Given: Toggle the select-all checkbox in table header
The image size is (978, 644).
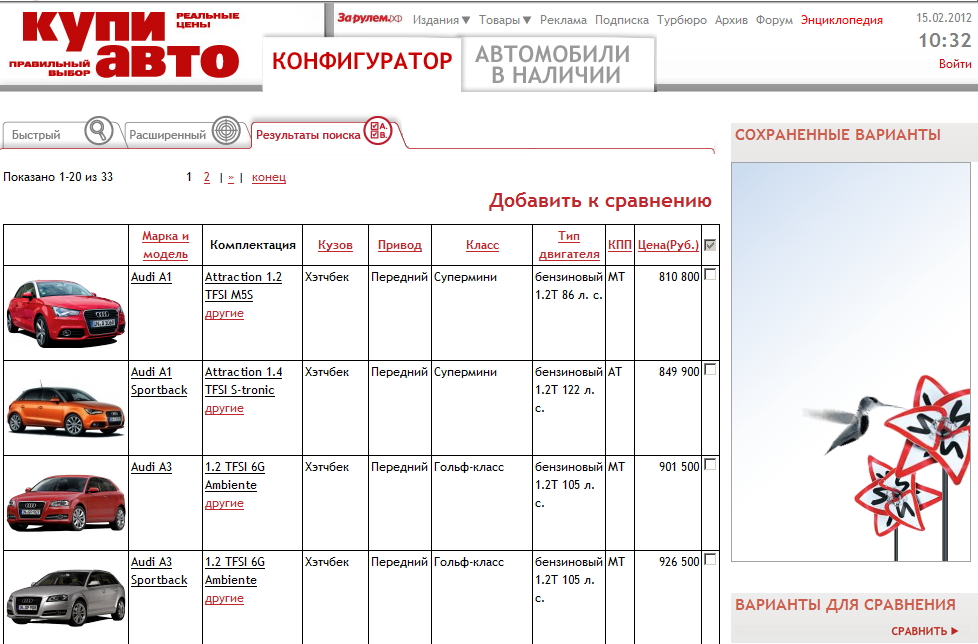Looking at the screenshot, I should [x=710, y=245].
